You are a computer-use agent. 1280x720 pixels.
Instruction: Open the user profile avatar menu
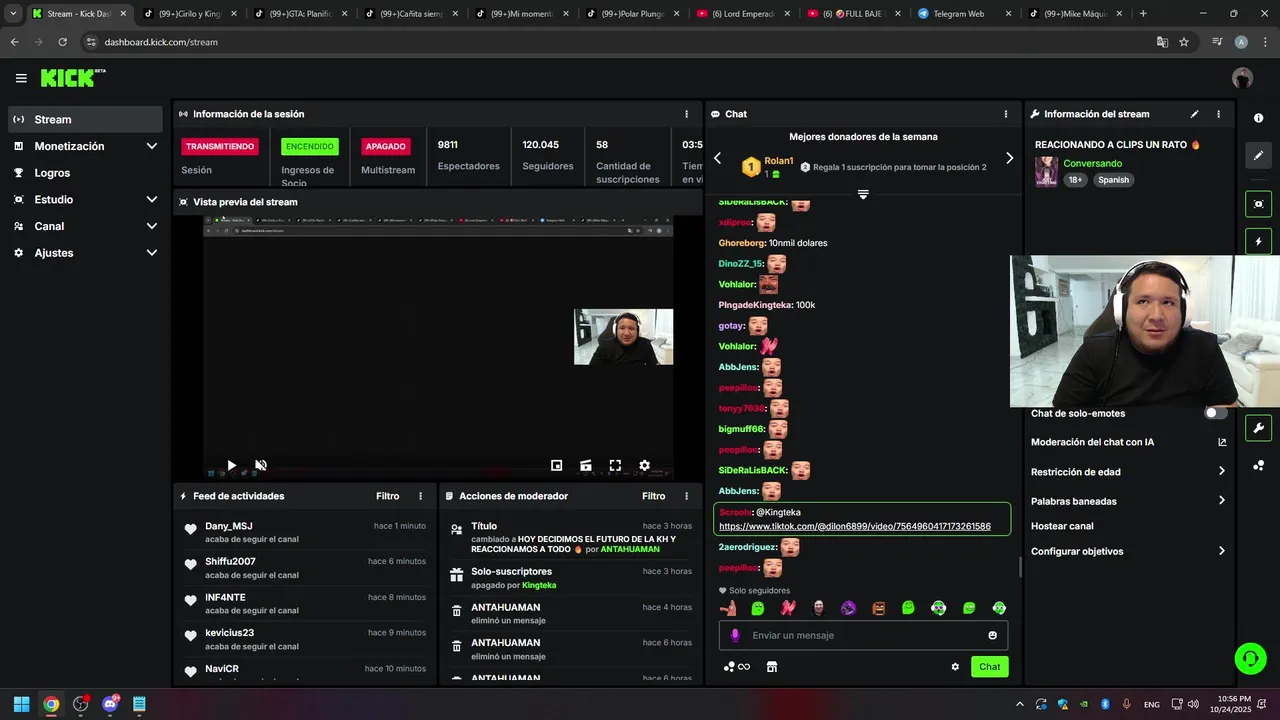(x=1242, y=78)
